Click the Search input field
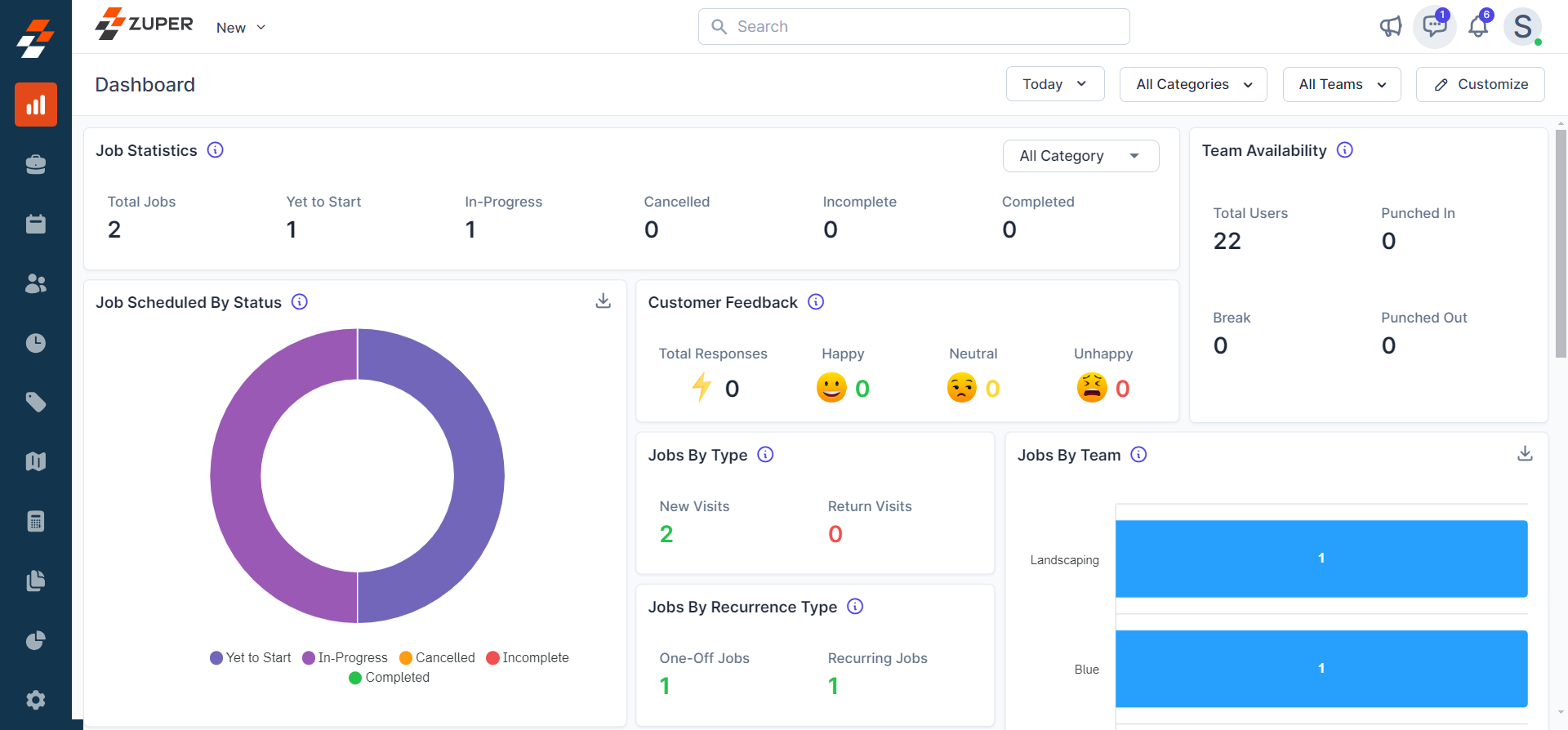The width and height of the screenshot is (1568, 730). click(914, 27)
